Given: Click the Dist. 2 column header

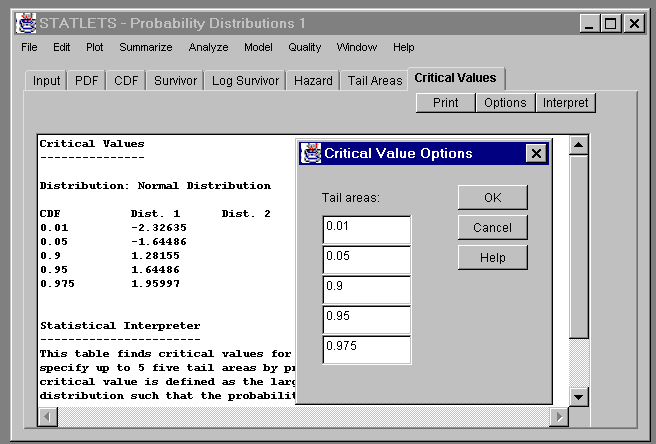Looking at the screenshot, I should click(246, 214).
